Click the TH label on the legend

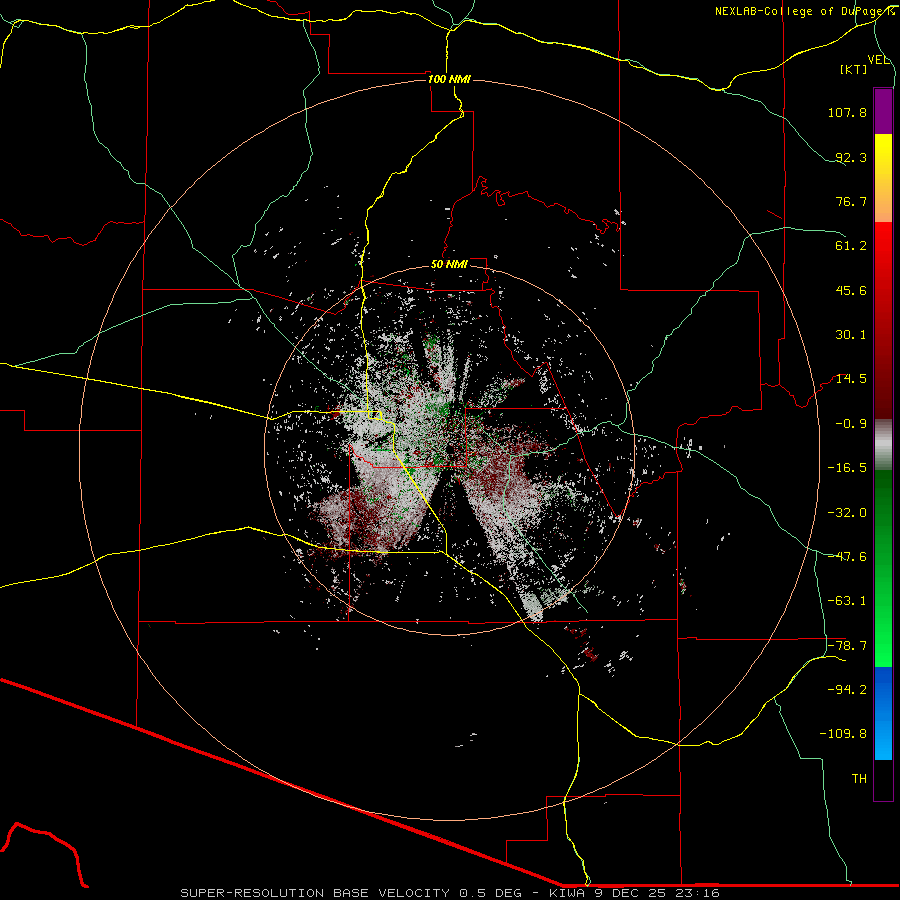pos(859,779)
